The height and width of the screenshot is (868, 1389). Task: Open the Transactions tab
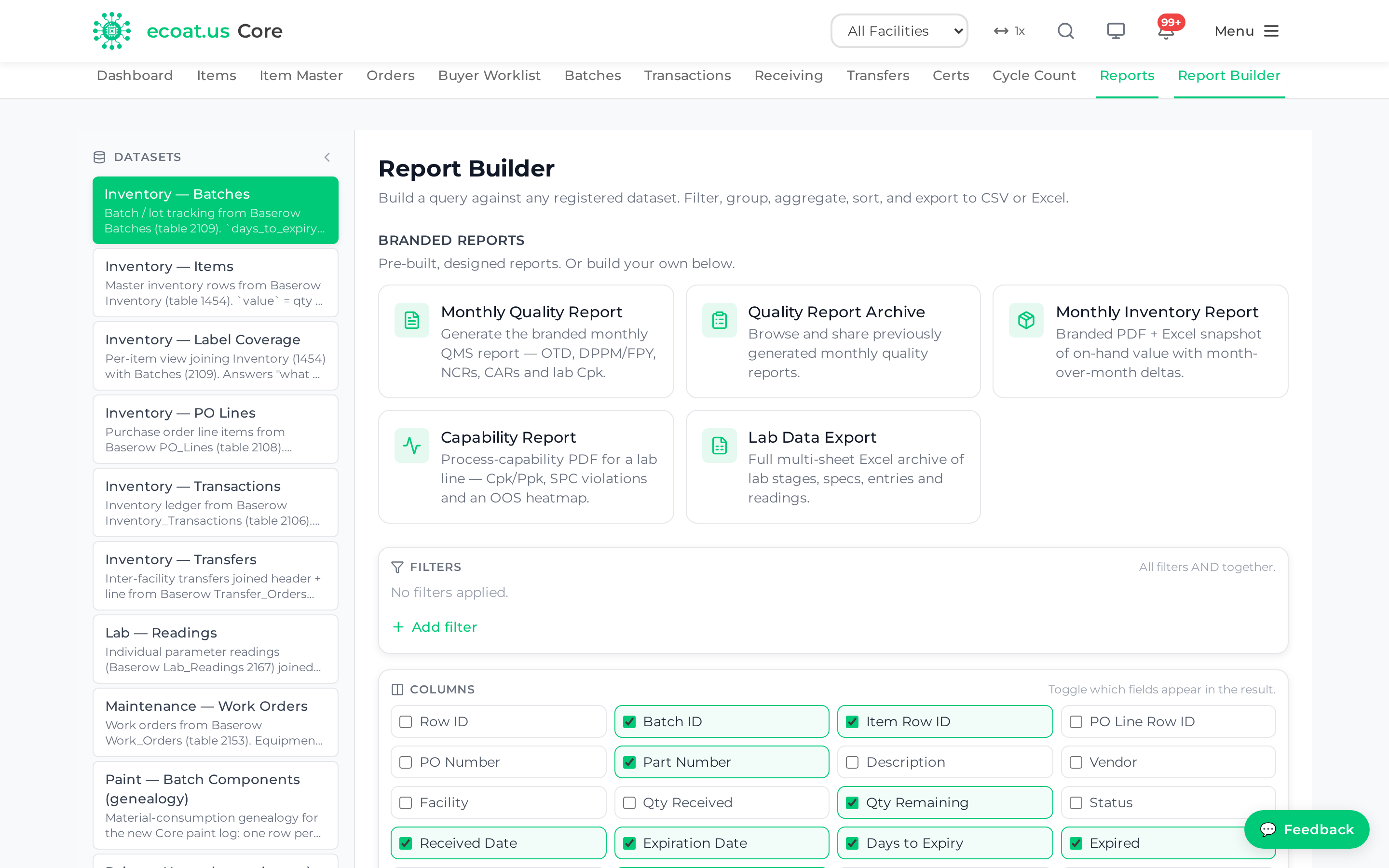[x=687, y=76]
